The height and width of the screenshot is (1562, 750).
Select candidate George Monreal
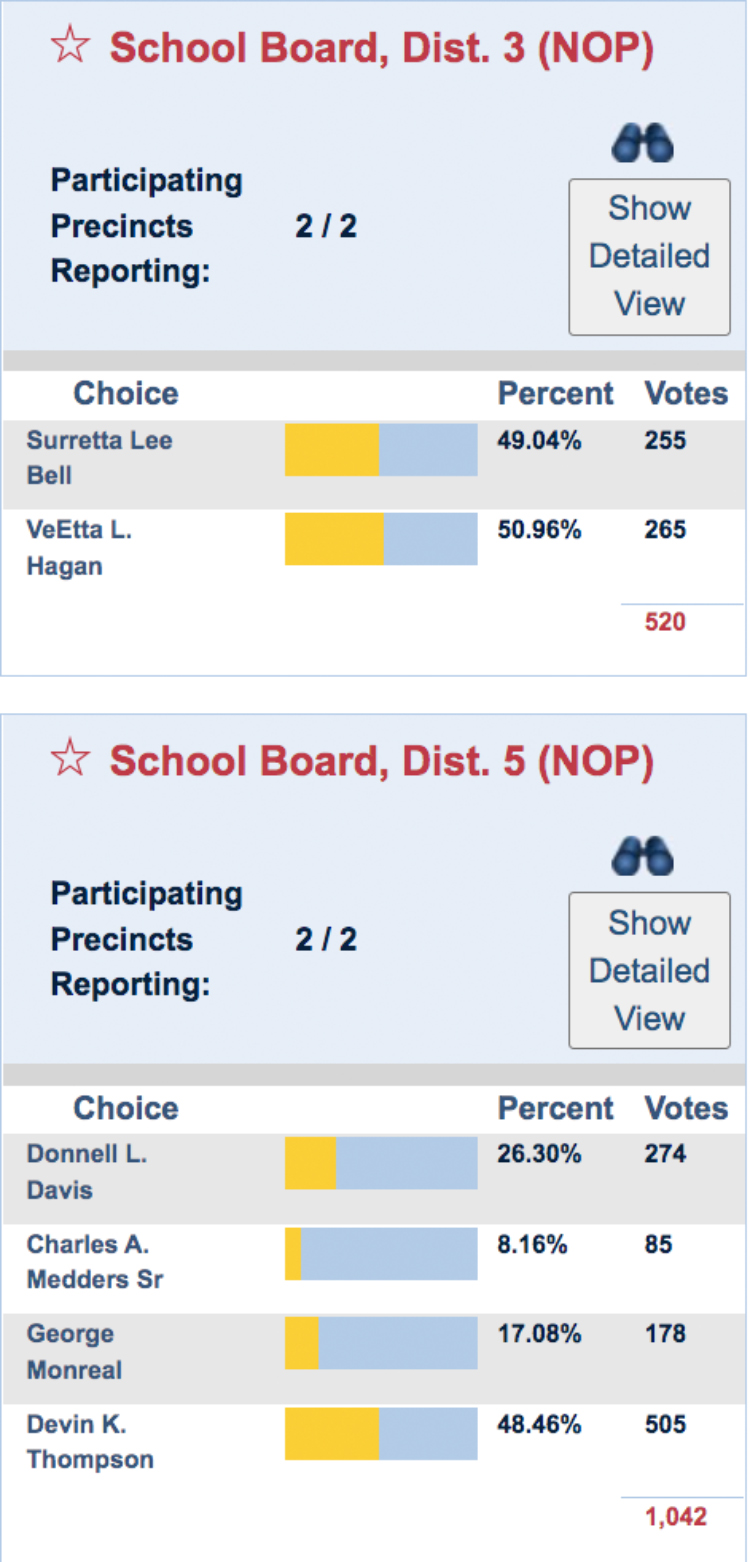tap(74, 1351)
